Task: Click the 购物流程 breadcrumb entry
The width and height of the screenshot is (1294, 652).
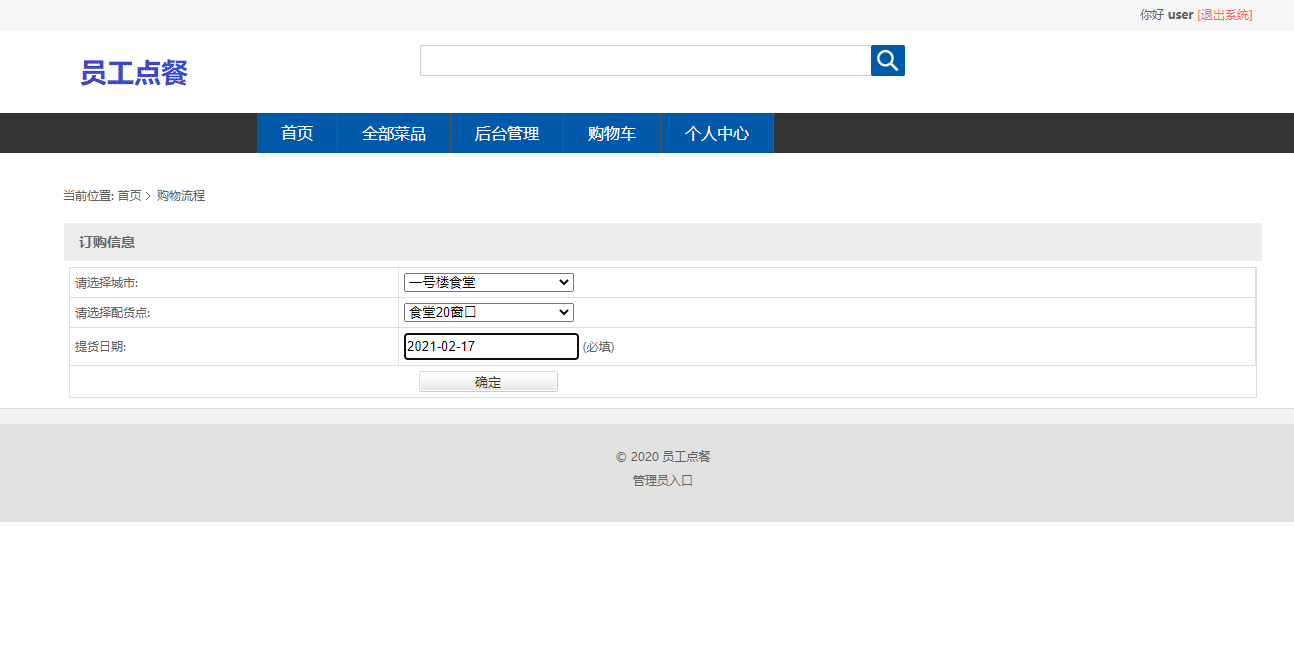Action: [179, 195]
